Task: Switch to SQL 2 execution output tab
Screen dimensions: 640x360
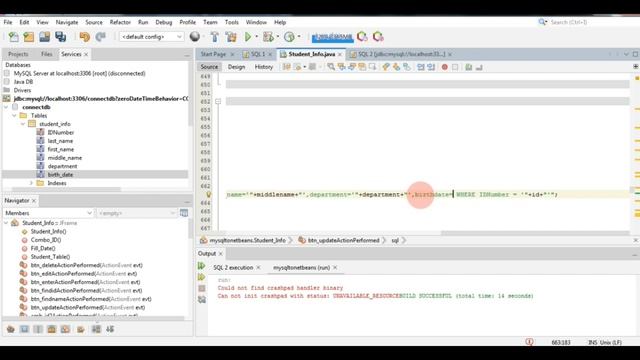Action: click(x=233, y=268)
